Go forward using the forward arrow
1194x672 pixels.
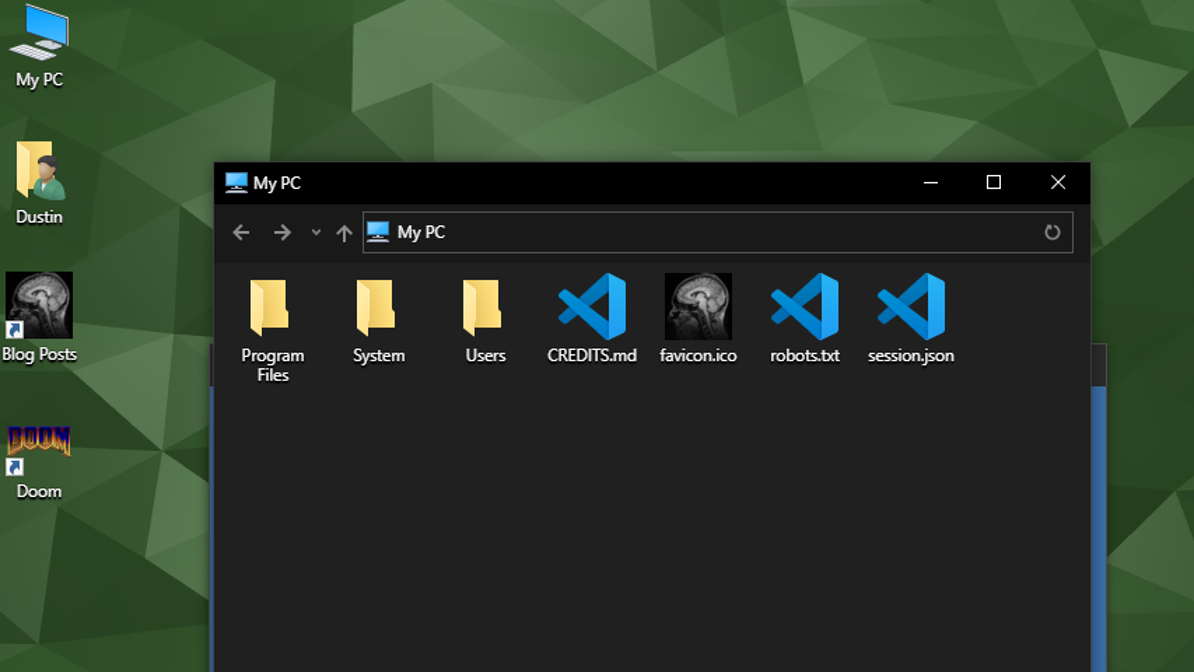[282, 232]
